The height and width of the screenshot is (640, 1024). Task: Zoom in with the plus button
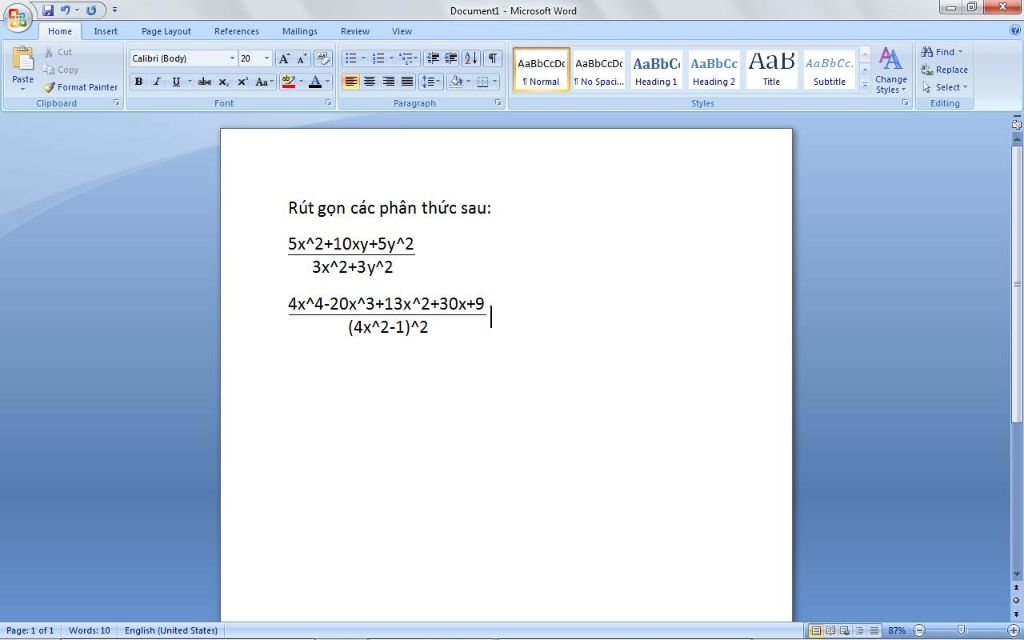click(1012, 630)
